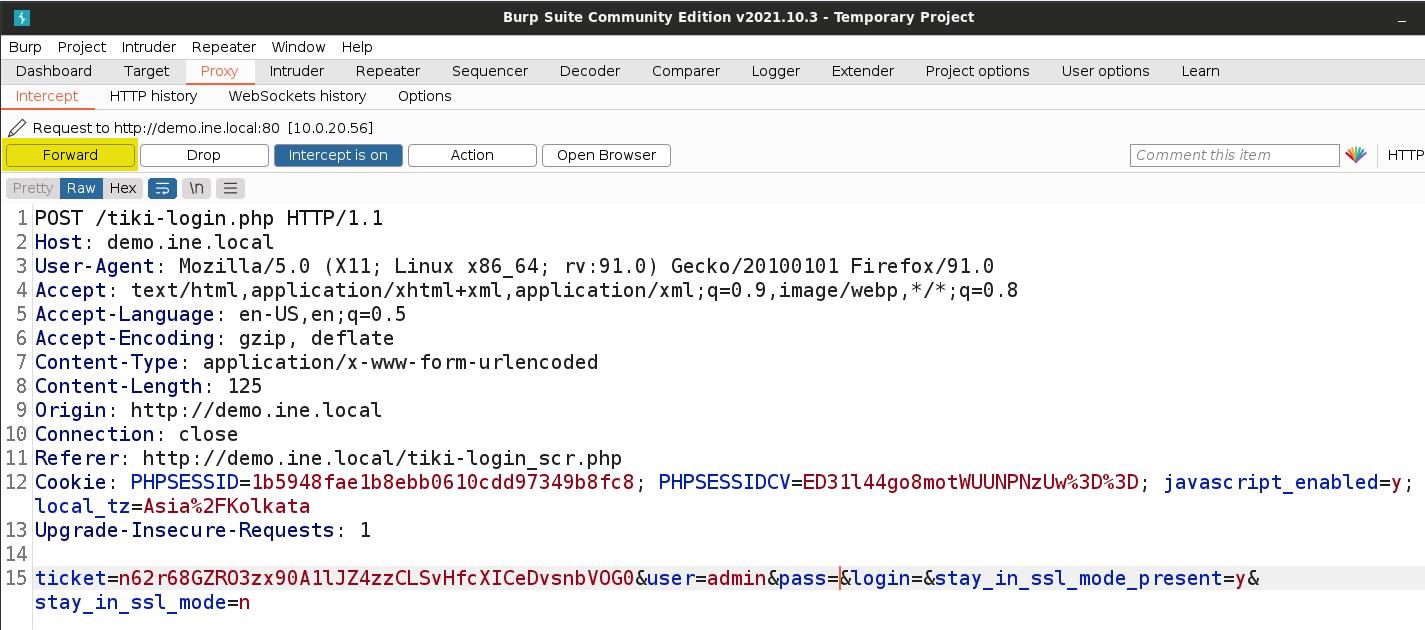
Task: Click the Comment this item field
Action: click(1234, 155)
